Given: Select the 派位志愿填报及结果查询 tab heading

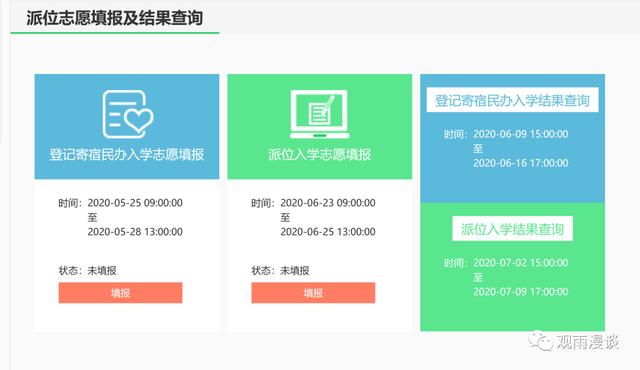Looking at the screenshot, I should [x=115, y=18].
